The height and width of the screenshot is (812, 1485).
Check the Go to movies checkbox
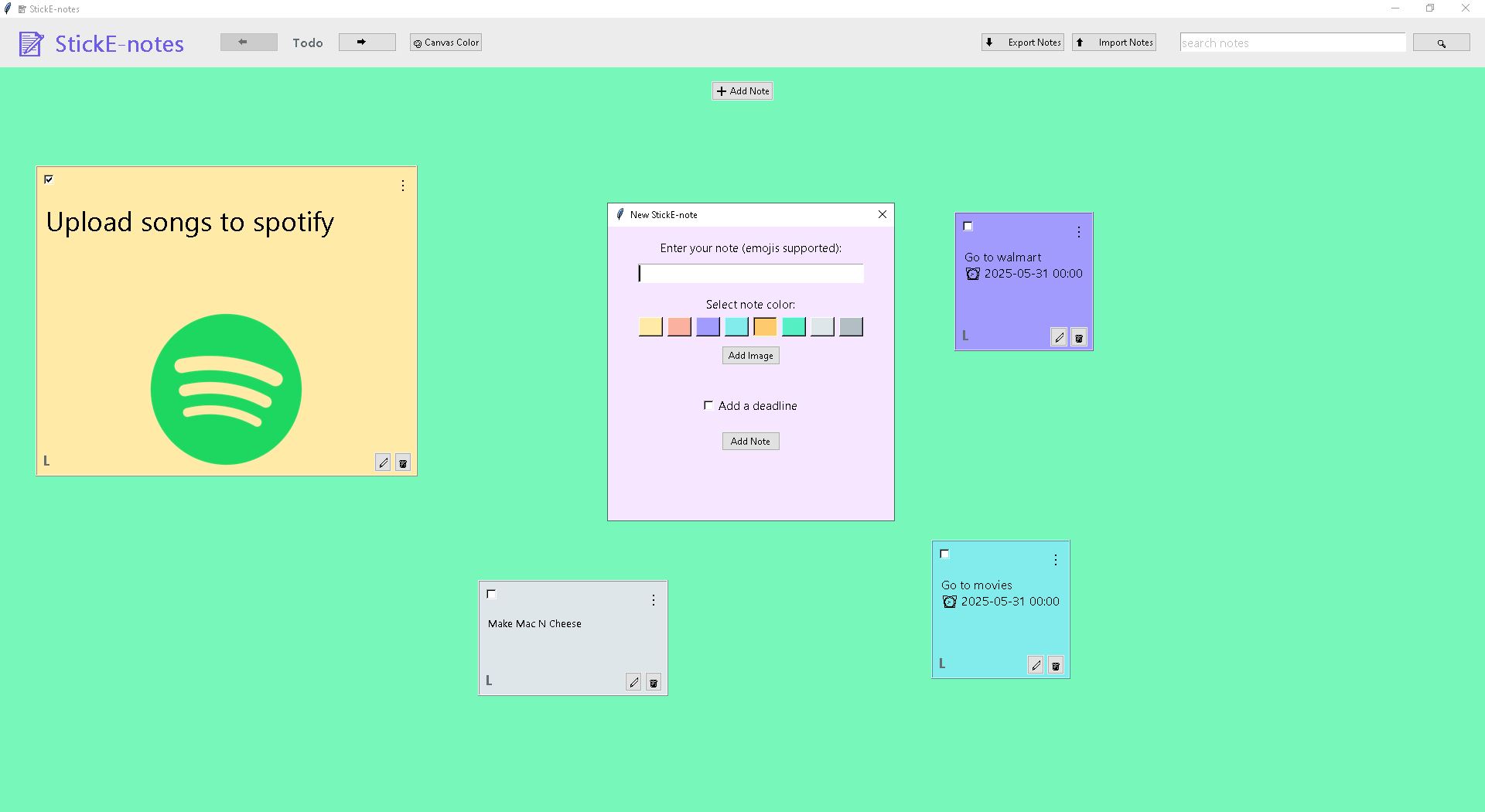(944, 554)
